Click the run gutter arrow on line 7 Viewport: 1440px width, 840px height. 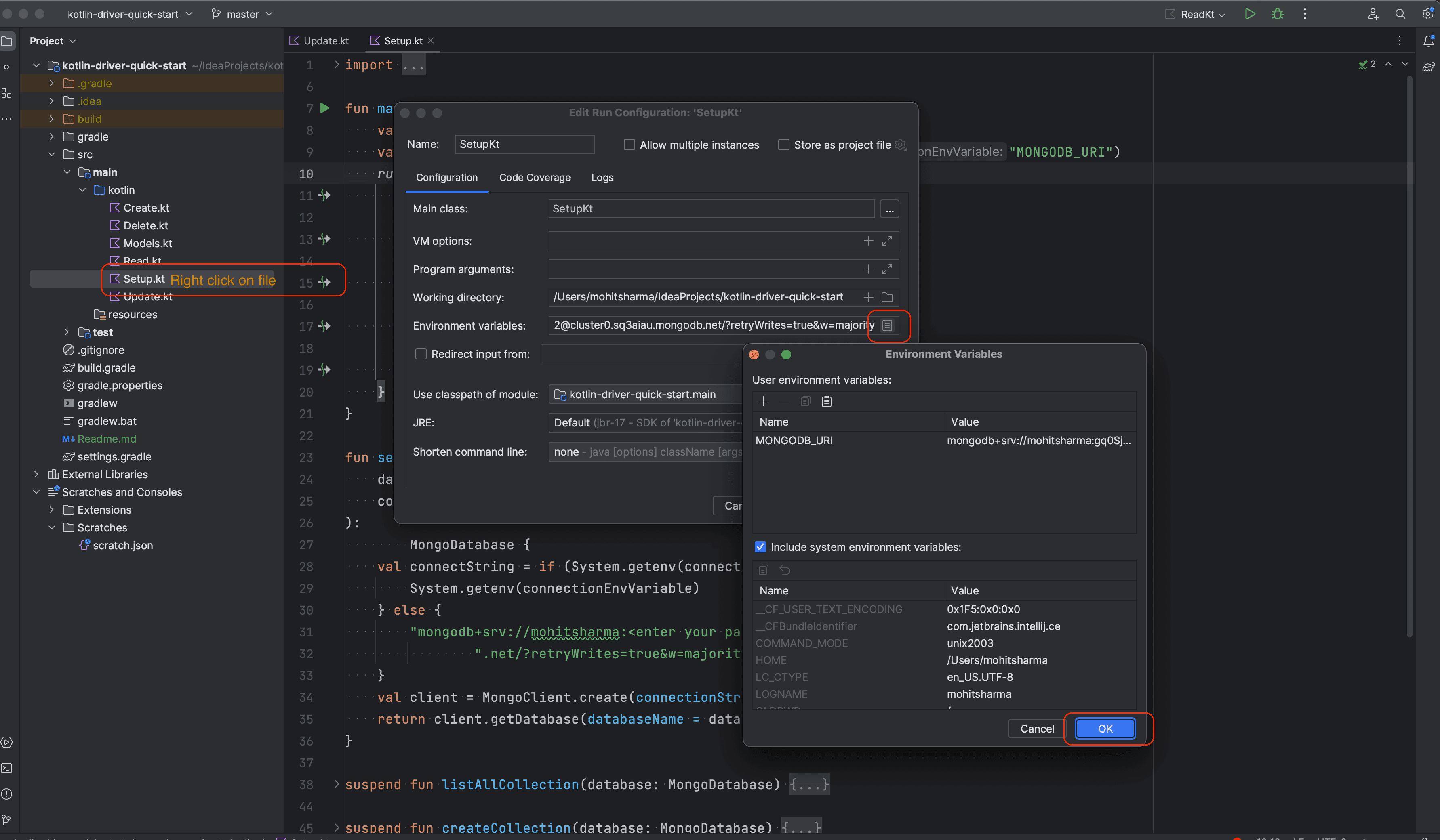click(324, 108)
